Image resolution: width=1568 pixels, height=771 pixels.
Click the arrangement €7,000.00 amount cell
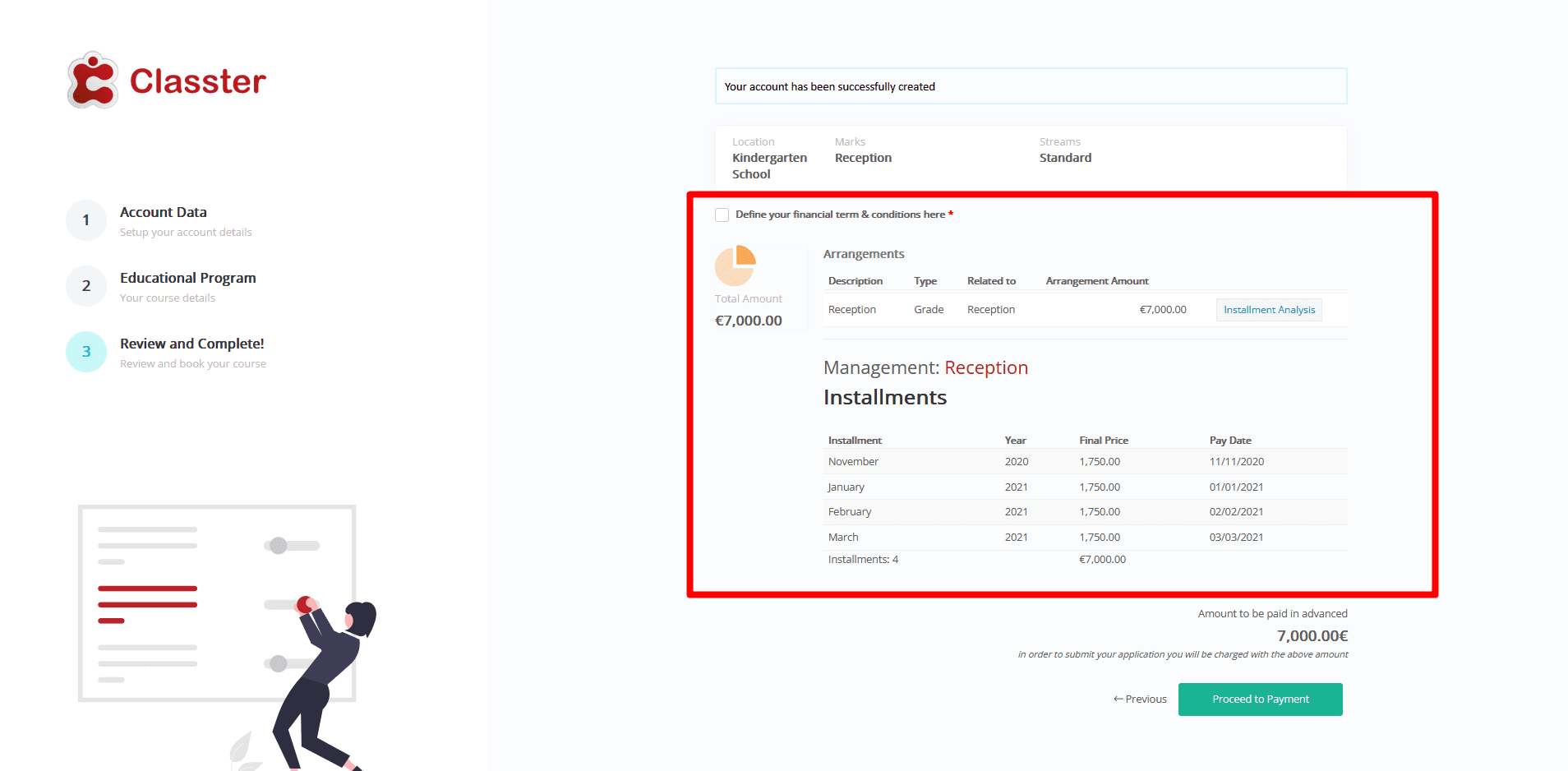pos(1163,310)
